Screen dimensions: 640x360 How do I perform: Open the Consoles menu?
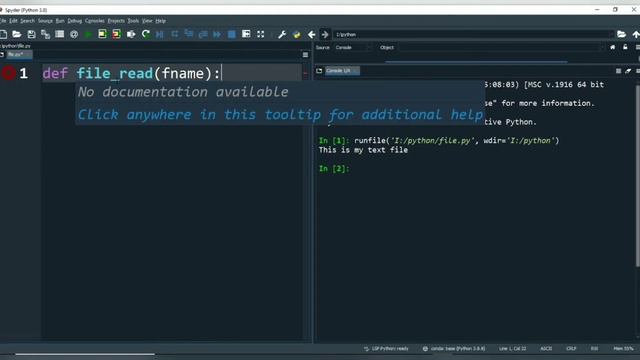click(x=95, y=21)
